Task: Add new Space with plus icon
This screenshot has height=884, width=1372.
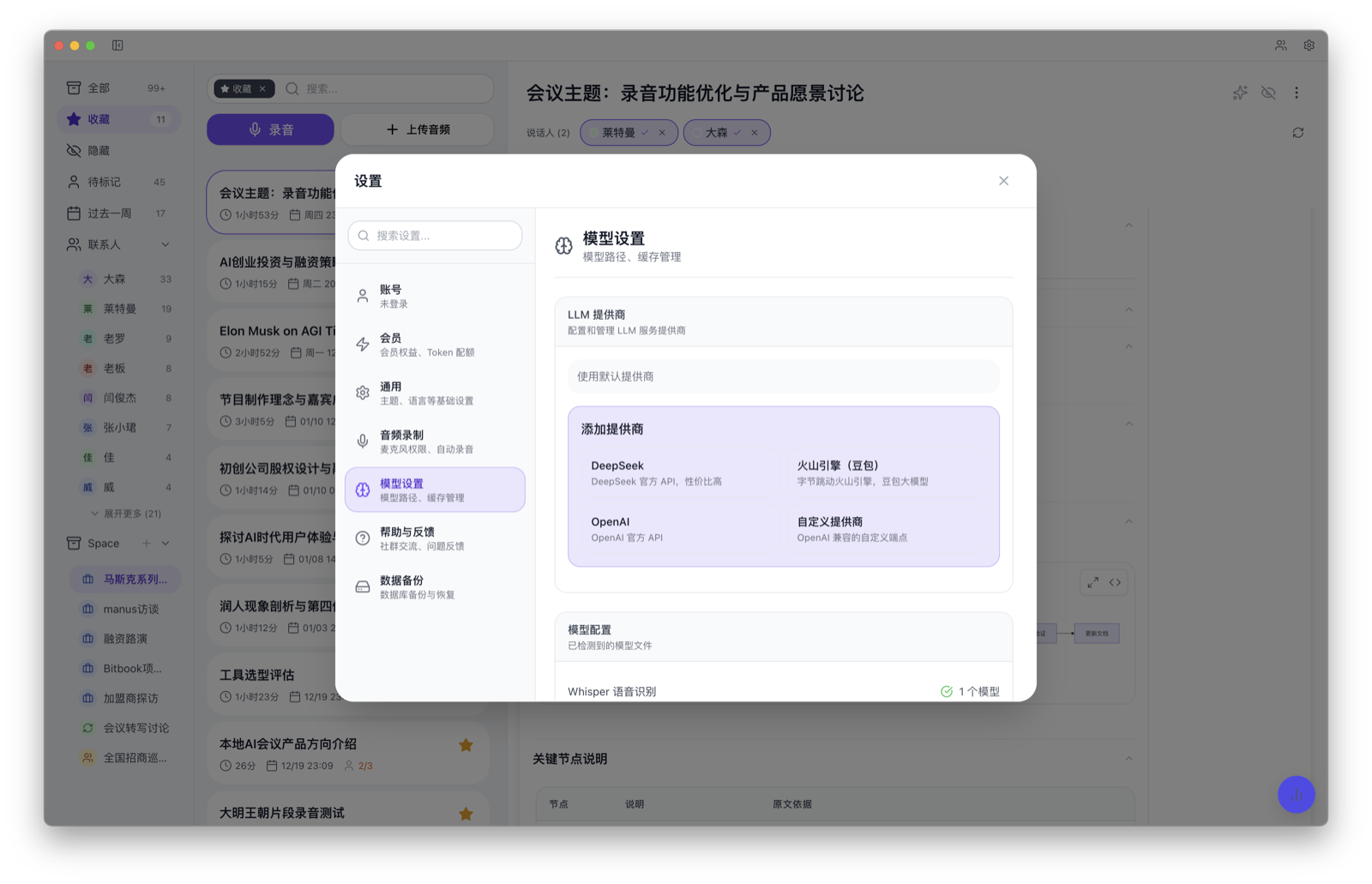Action: coord(147,543)
